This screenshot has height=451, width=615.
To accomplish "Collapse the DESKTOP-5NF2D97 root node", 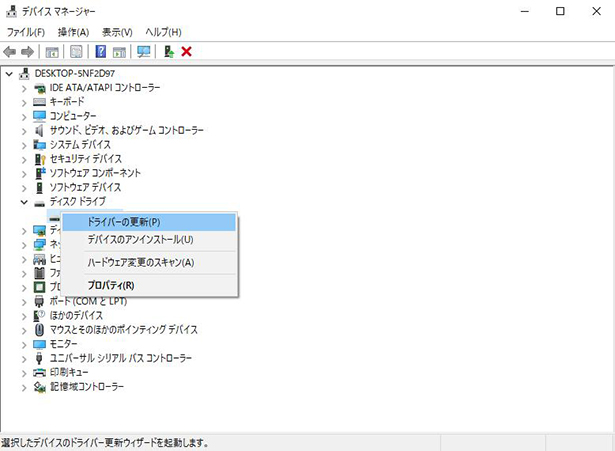I will tap(9, 74).
